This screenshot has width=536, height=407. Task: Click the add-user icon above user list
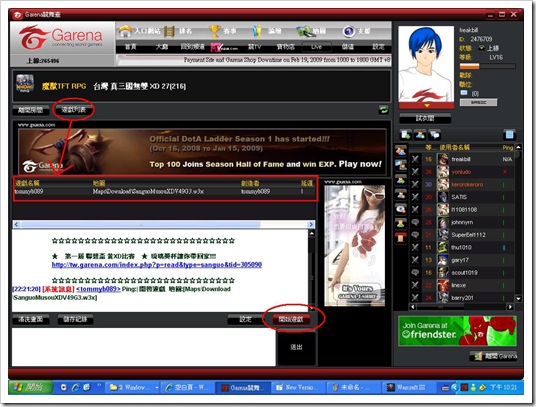click(x=420, y=135)
